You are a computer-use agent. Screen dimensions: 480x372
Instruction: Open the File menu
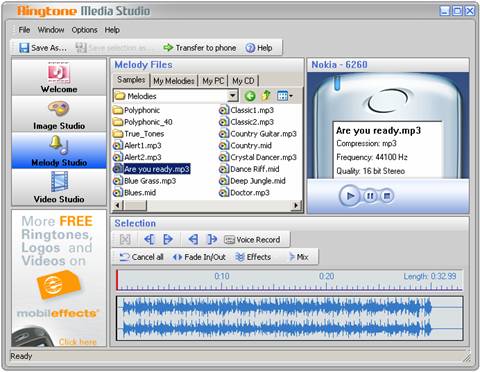click(x=24, y=30)
